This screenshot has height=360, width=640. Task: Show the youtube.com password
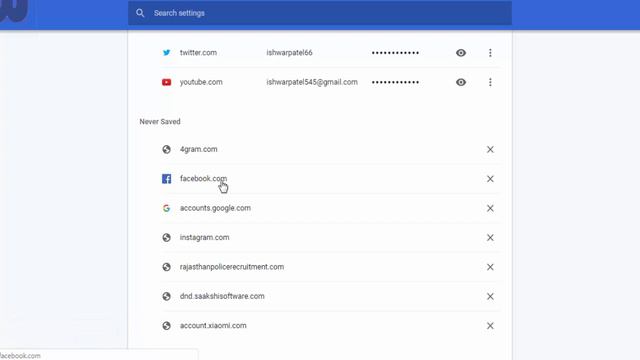click(x=461, y=82)
